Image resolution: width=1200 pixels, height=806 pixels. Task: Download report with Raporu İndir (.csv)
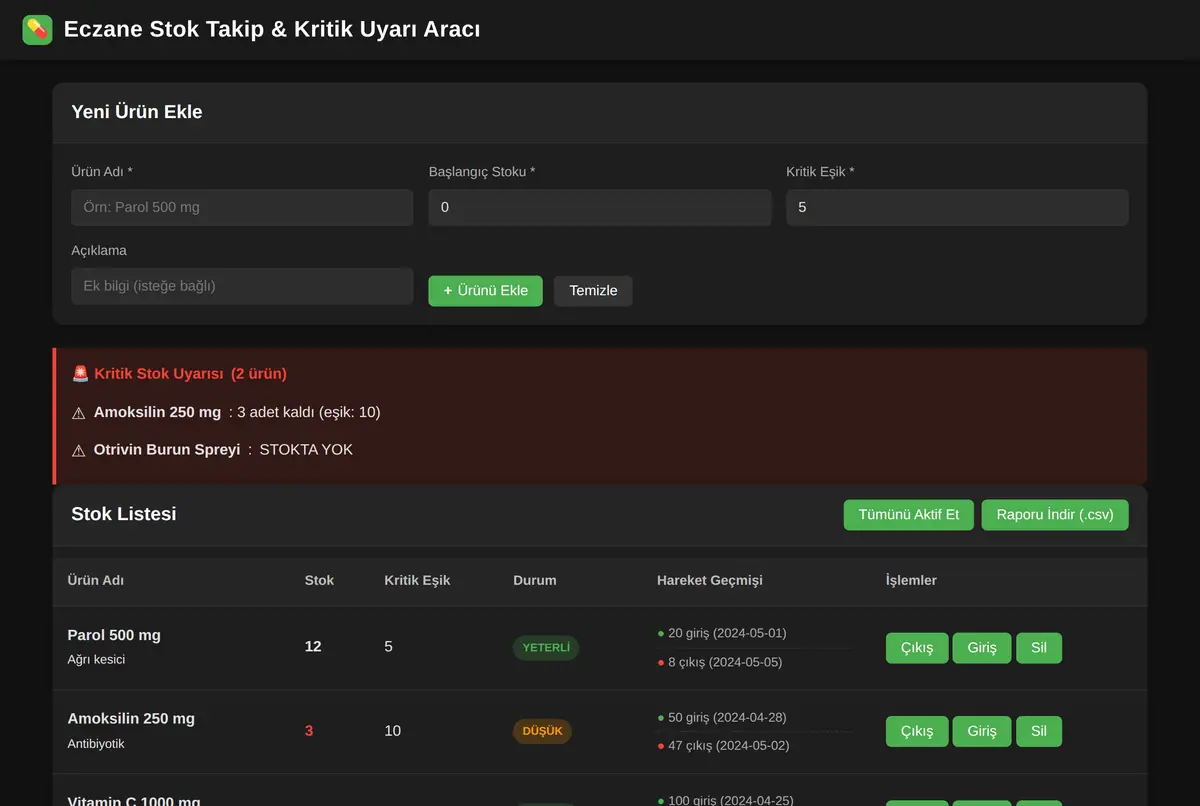pyautogui.click(x=1055, y=515)
